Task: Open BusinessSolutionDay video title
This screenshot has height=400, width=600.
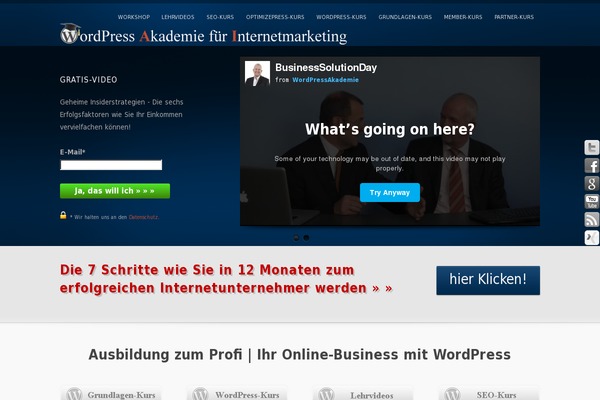Action: point(326,67)
